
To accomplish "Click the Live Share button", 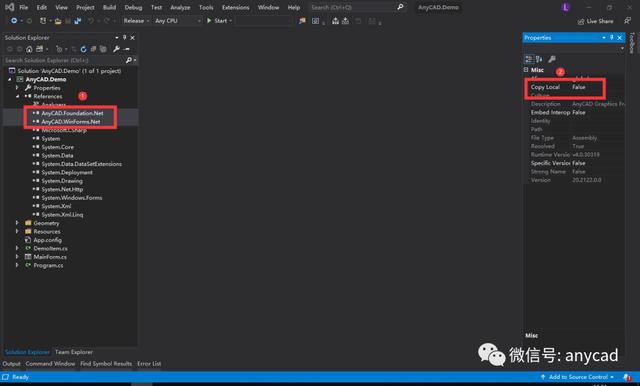I will pyautogui.click(x=596, y=21).
